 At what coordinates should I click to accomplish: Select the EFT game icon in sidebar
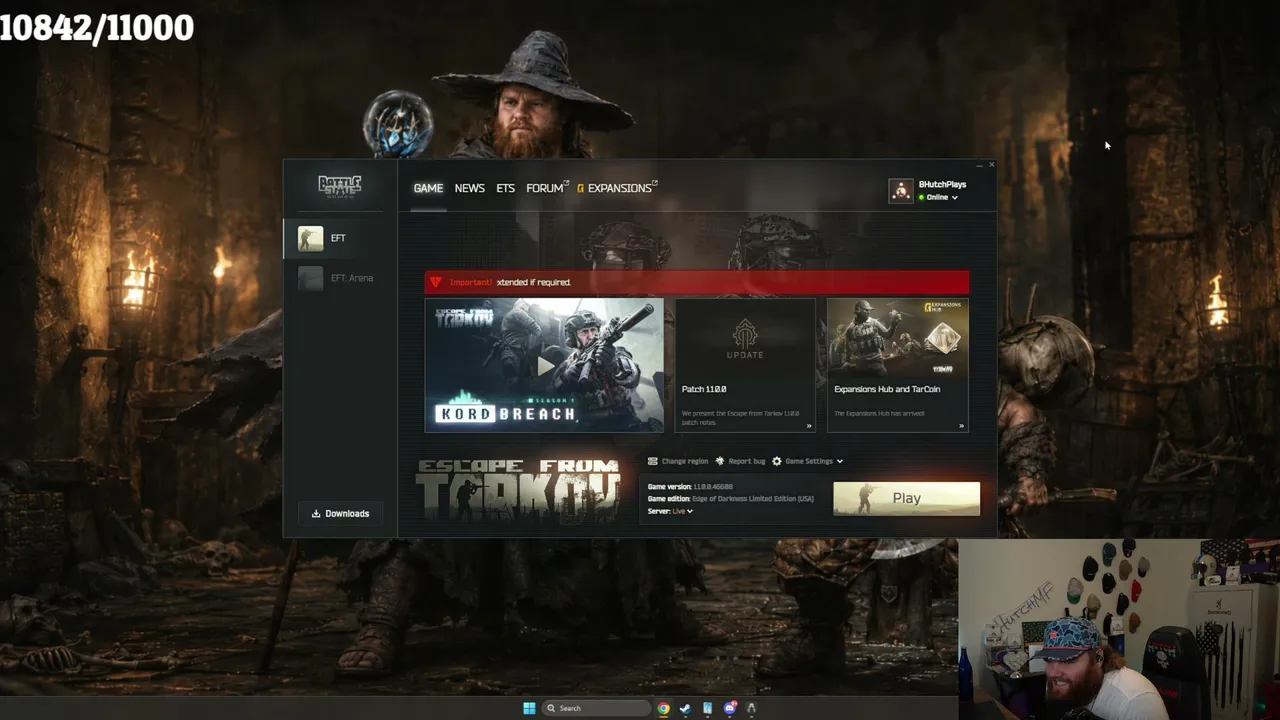pos(310,238)
